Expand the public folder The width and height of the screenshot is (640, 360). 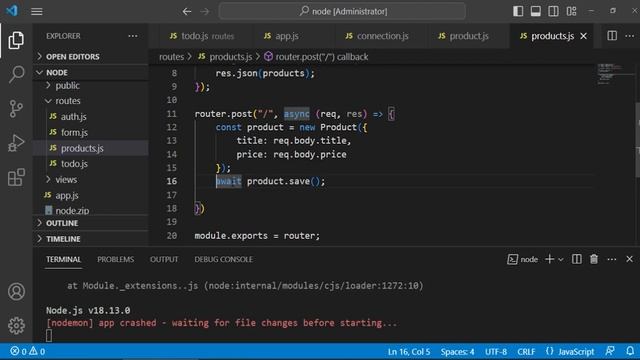coord(91,85)
